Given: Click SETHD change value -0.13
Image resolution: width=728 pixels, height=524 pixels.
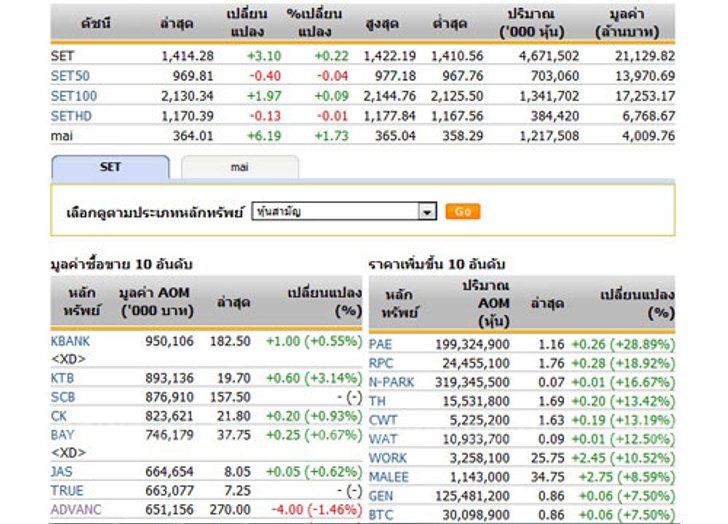Looking at the screenshot, I should [x=265, y=116].
